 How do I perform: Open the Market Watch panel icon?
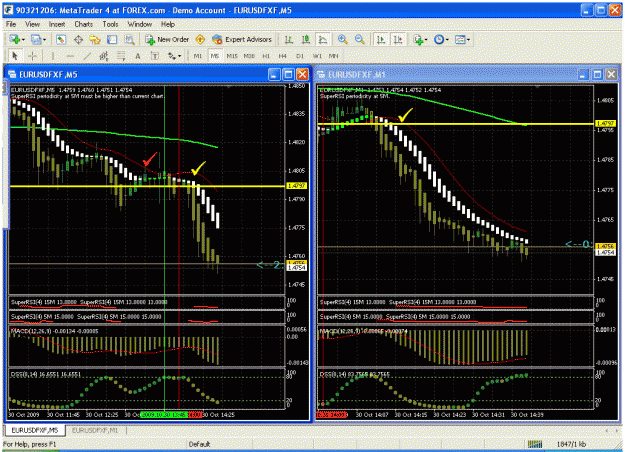tap(61, 39)
